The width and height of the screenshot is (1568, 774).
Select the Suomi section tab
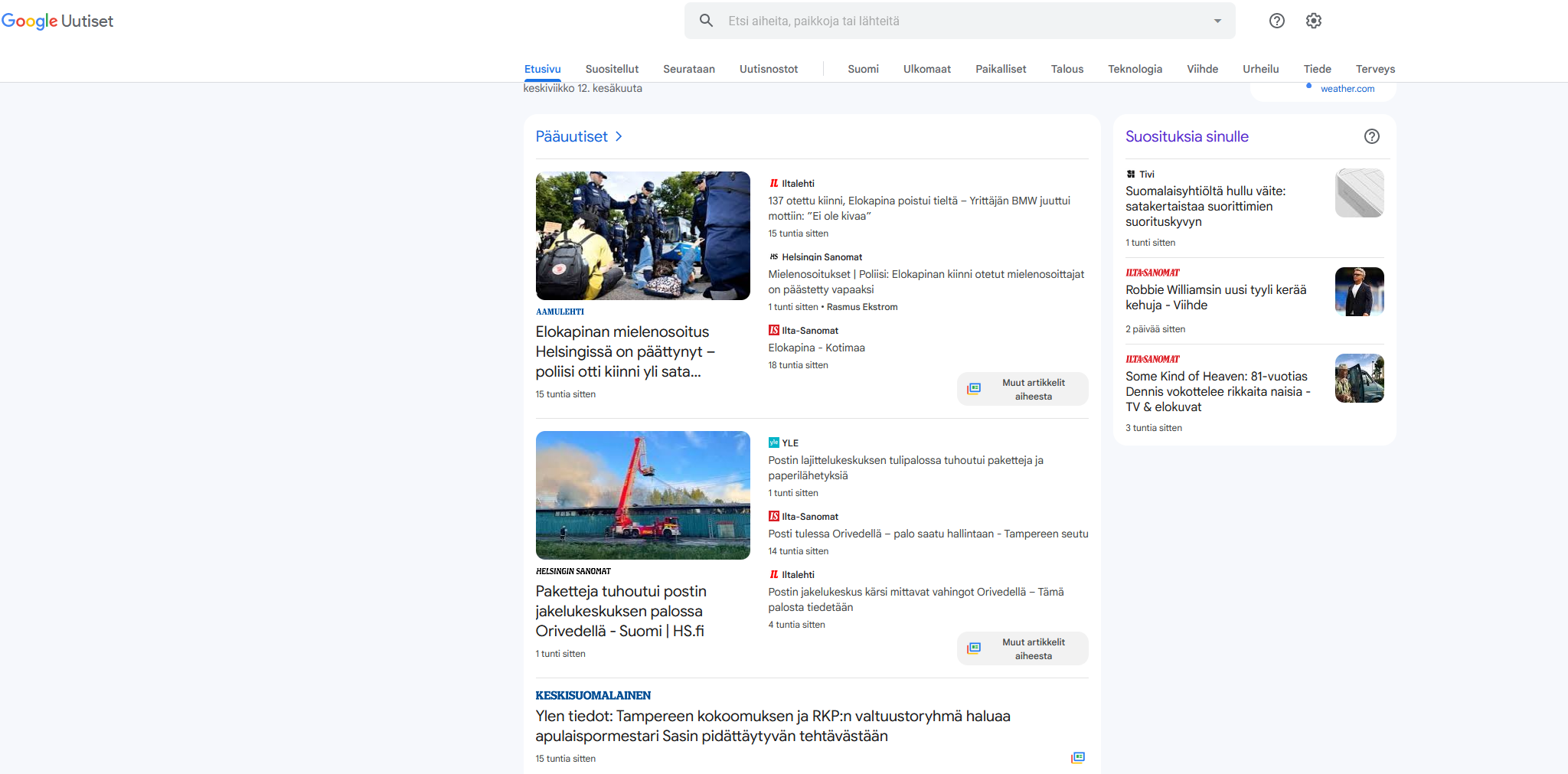click(x=863, y=69)
